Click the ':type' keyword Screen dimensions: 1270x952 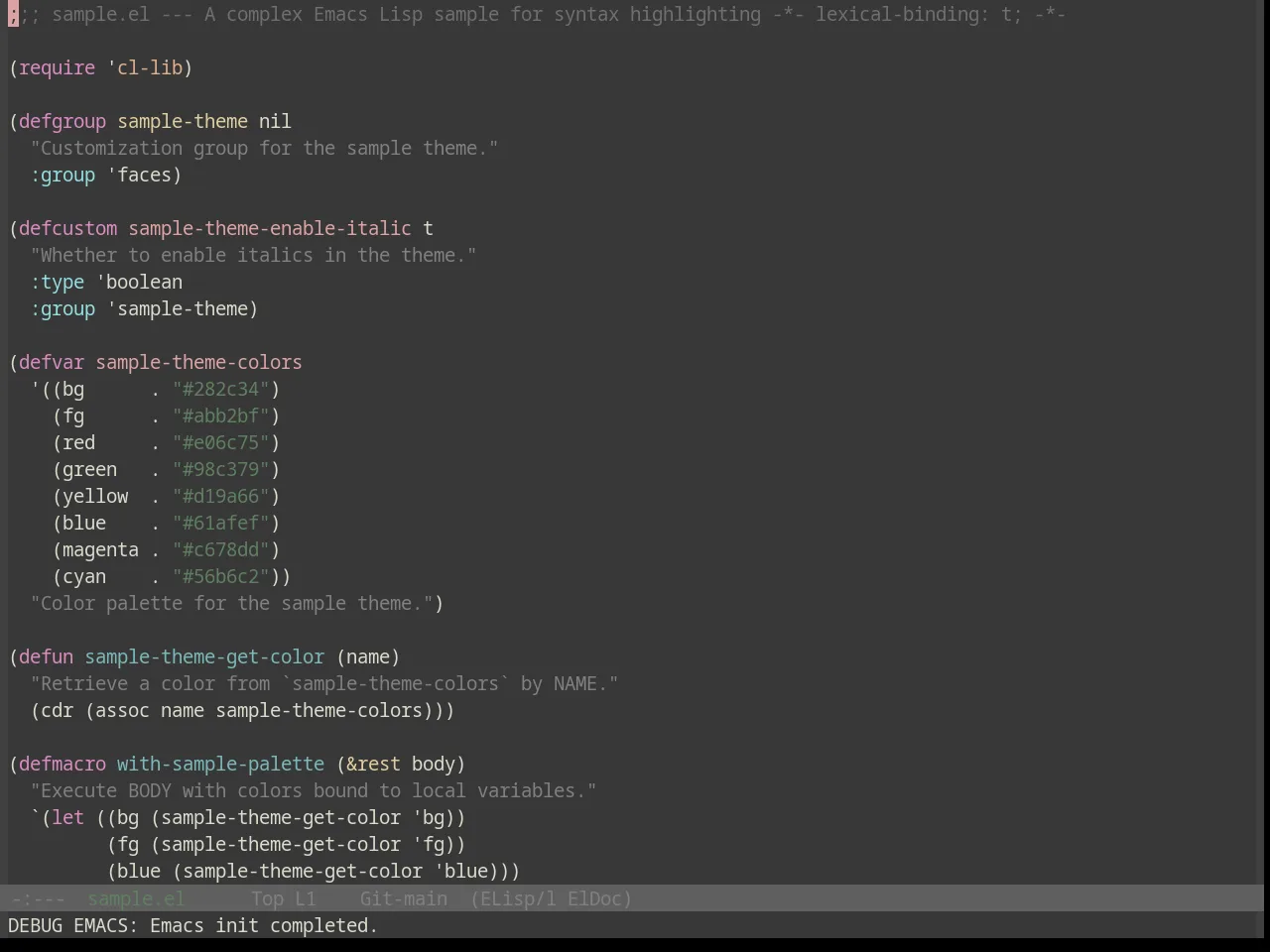click(57, 282)
